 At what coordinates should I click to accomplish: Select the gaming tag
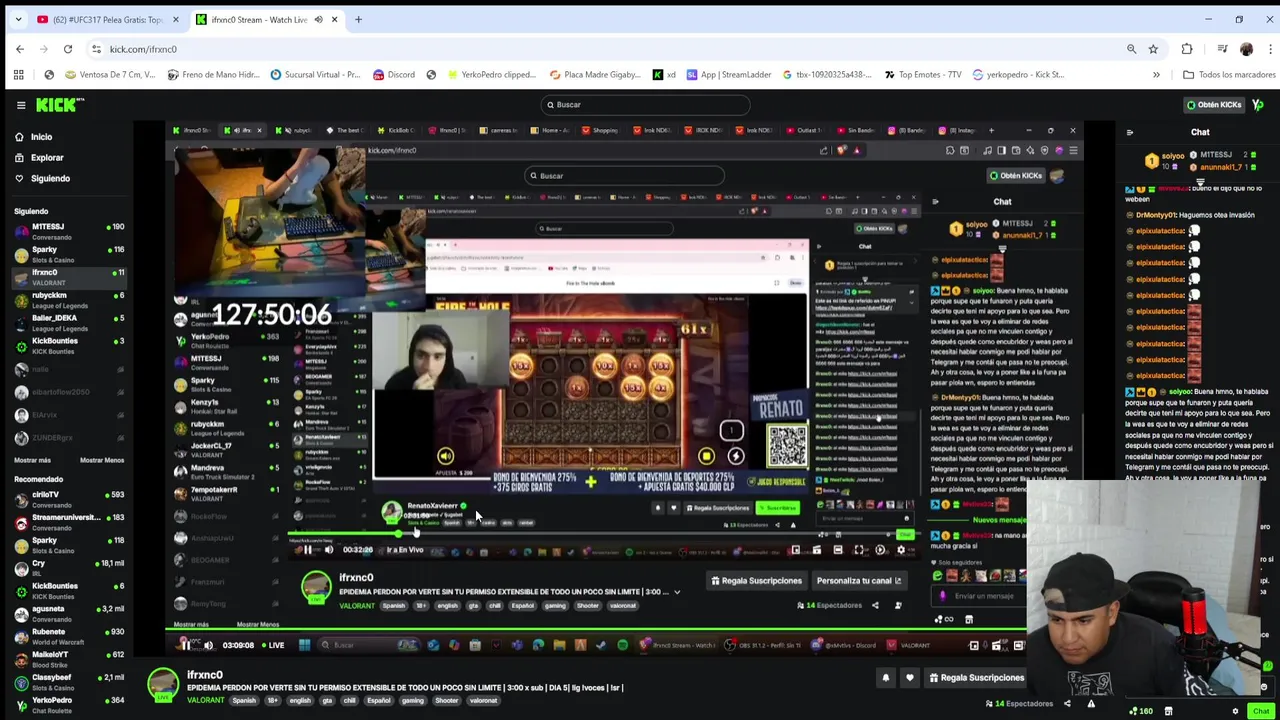pos(412,701)
